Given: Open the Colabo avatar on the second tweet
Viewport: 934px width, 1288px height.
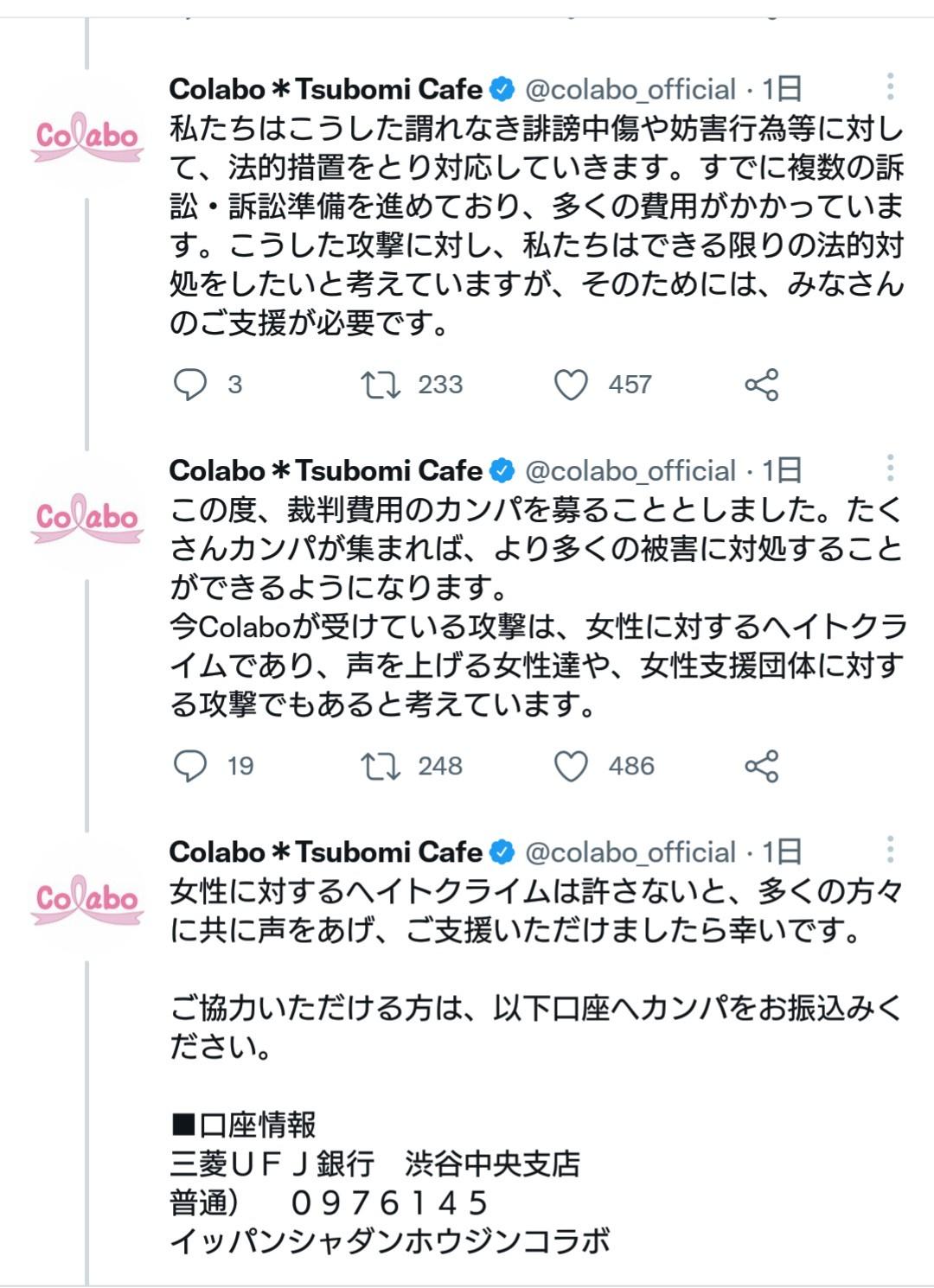Looking at the screenshot, I should tap(86, 519).
